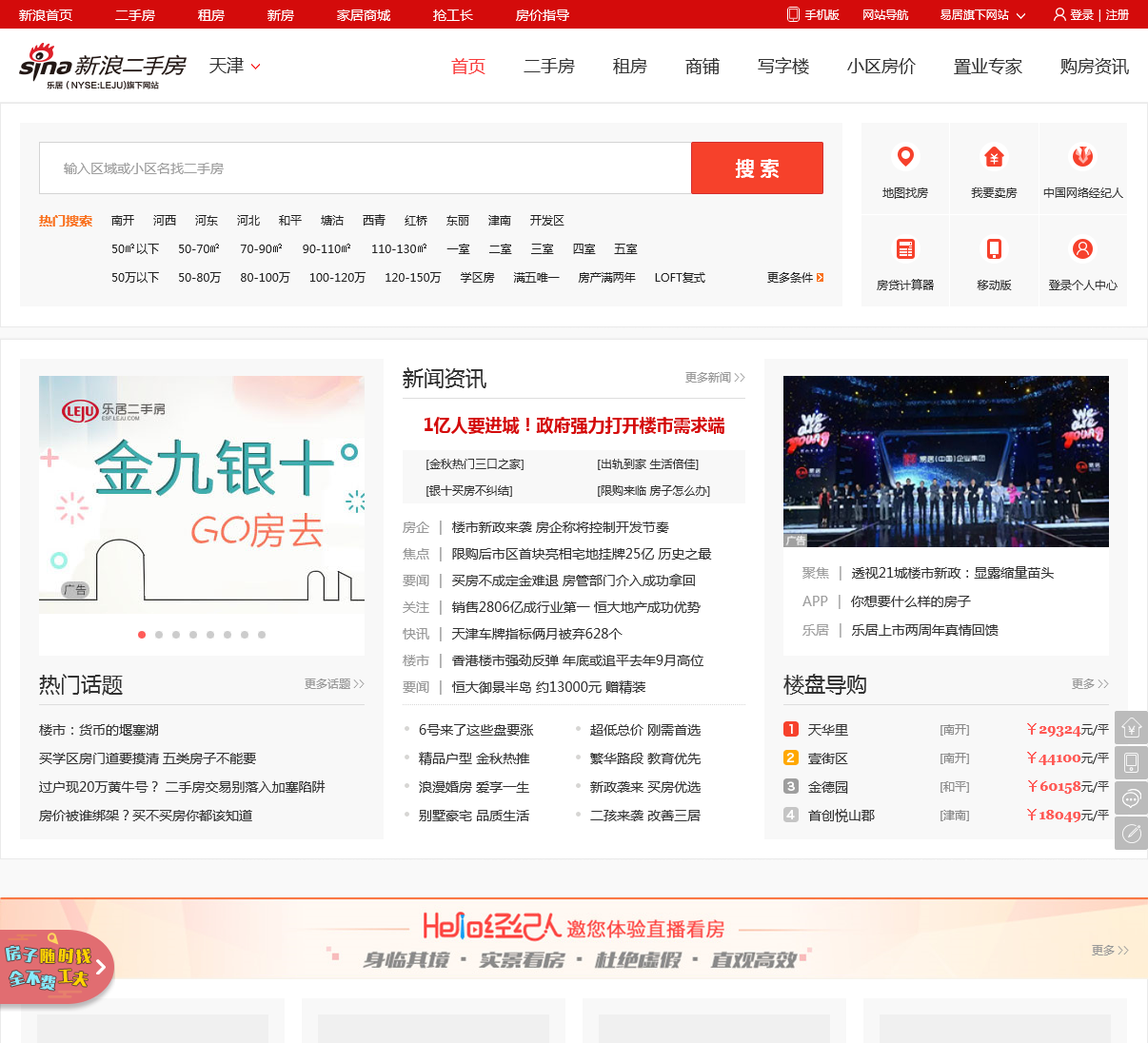Click the last carousel dot indicator

pos(262,635)
